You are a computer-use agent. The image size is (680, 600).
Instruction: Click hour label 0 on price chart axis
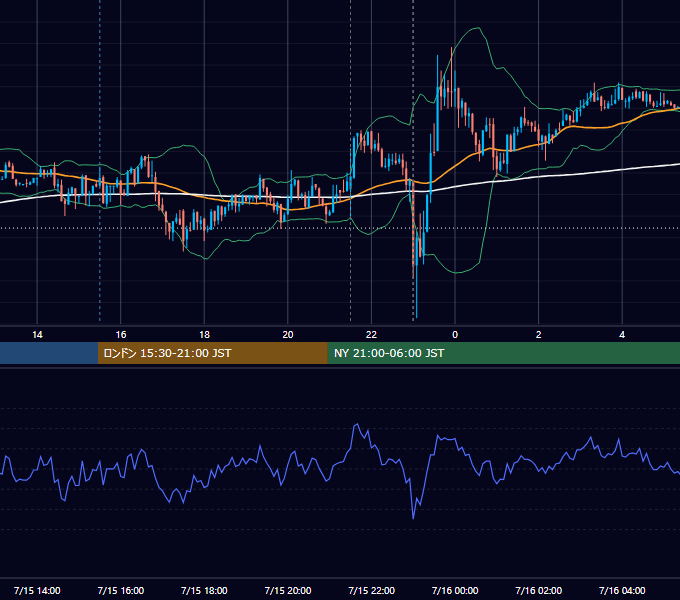click(455, 335)
